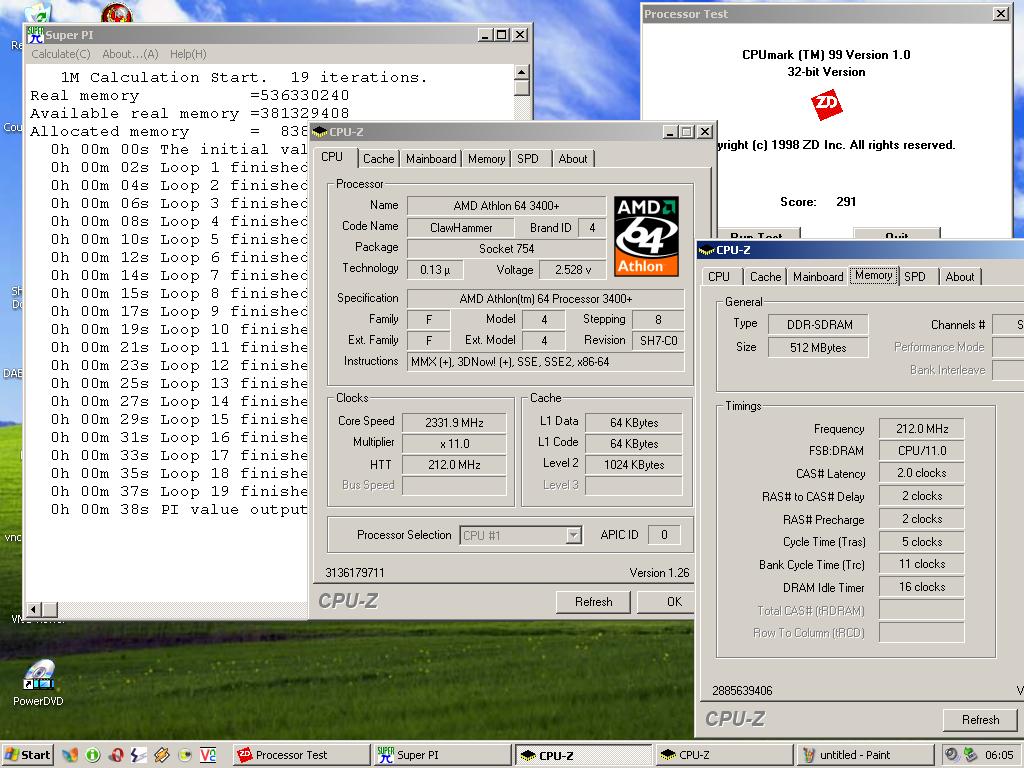
Task: Open the Start menu
Action: 27,755
